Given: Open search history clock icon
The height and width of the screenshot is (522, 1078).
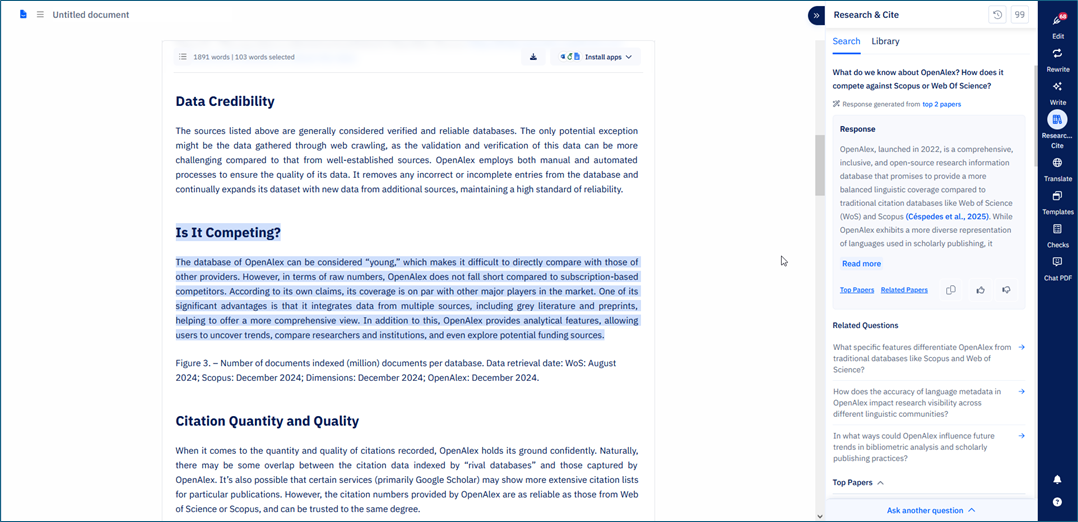Looking at the screenshot, I should (x=997, y=14).
